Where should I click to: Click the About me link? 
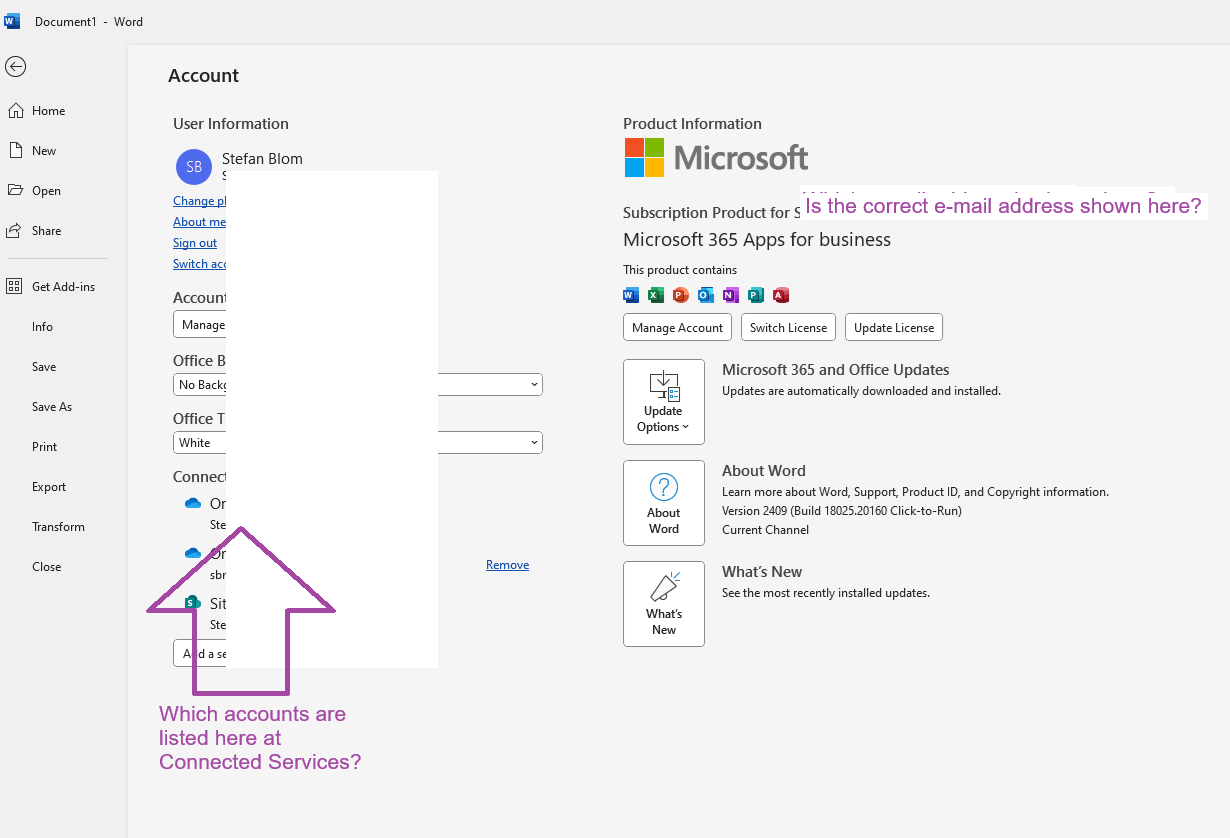[x=200, y=222]
